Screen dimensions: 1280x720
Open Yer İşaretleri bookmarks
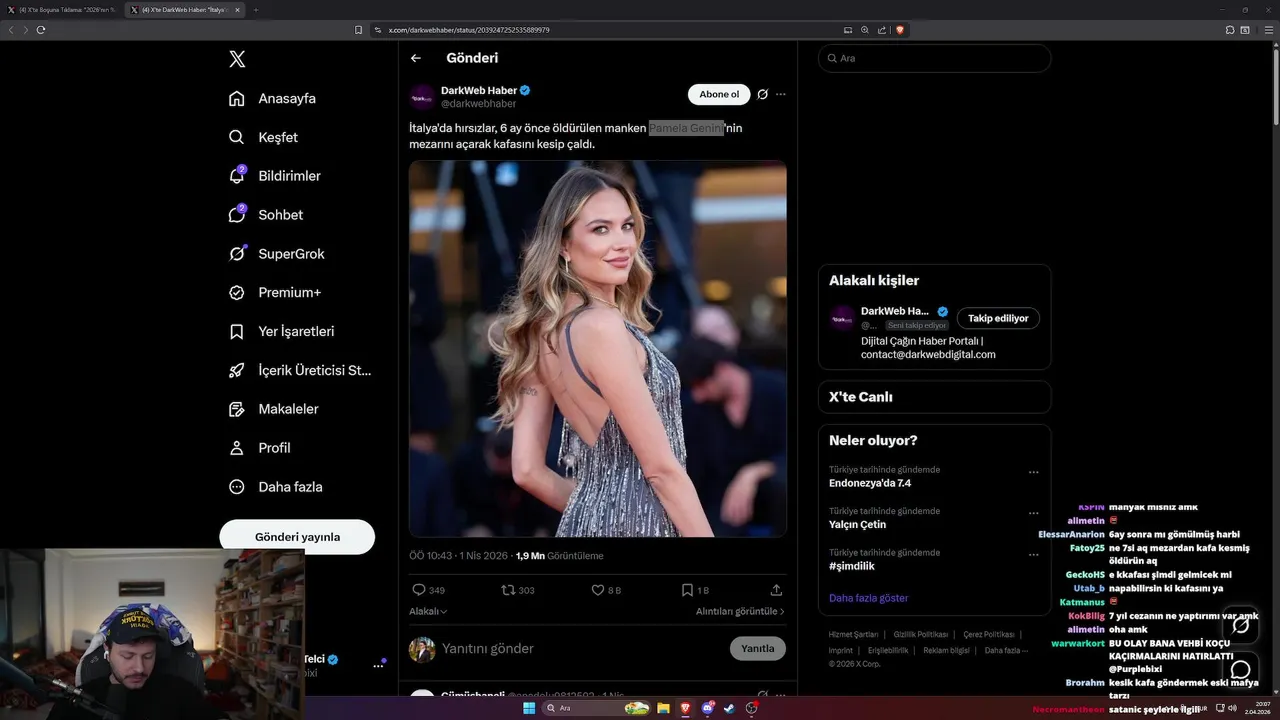(x=281, y=331)
